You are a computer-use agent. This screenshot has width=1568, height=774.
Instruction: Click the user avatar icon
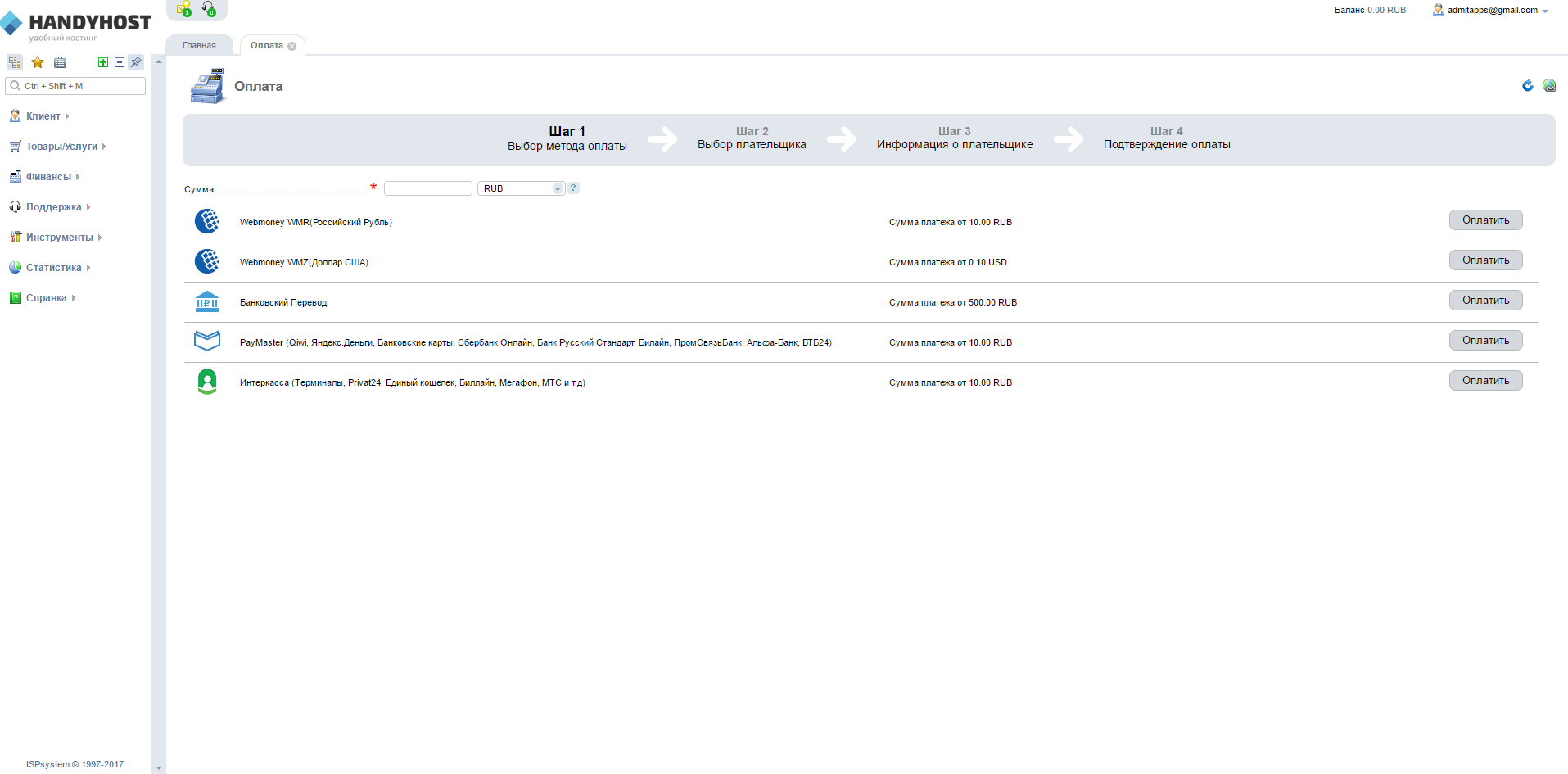(1438, 10)
